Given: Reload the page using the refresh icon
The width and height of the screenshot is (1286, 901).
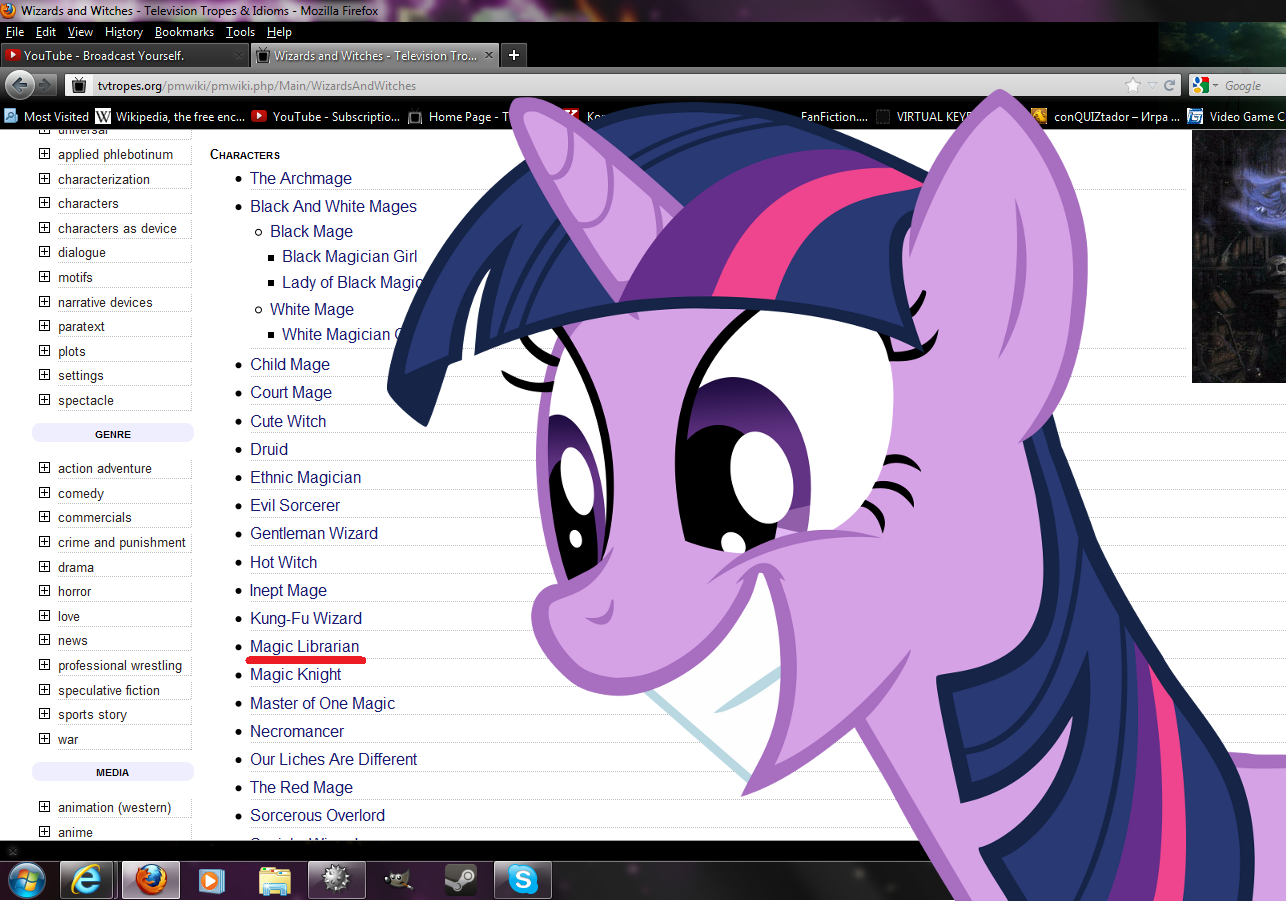Looking at the screenshot, I should [1168, 85].
